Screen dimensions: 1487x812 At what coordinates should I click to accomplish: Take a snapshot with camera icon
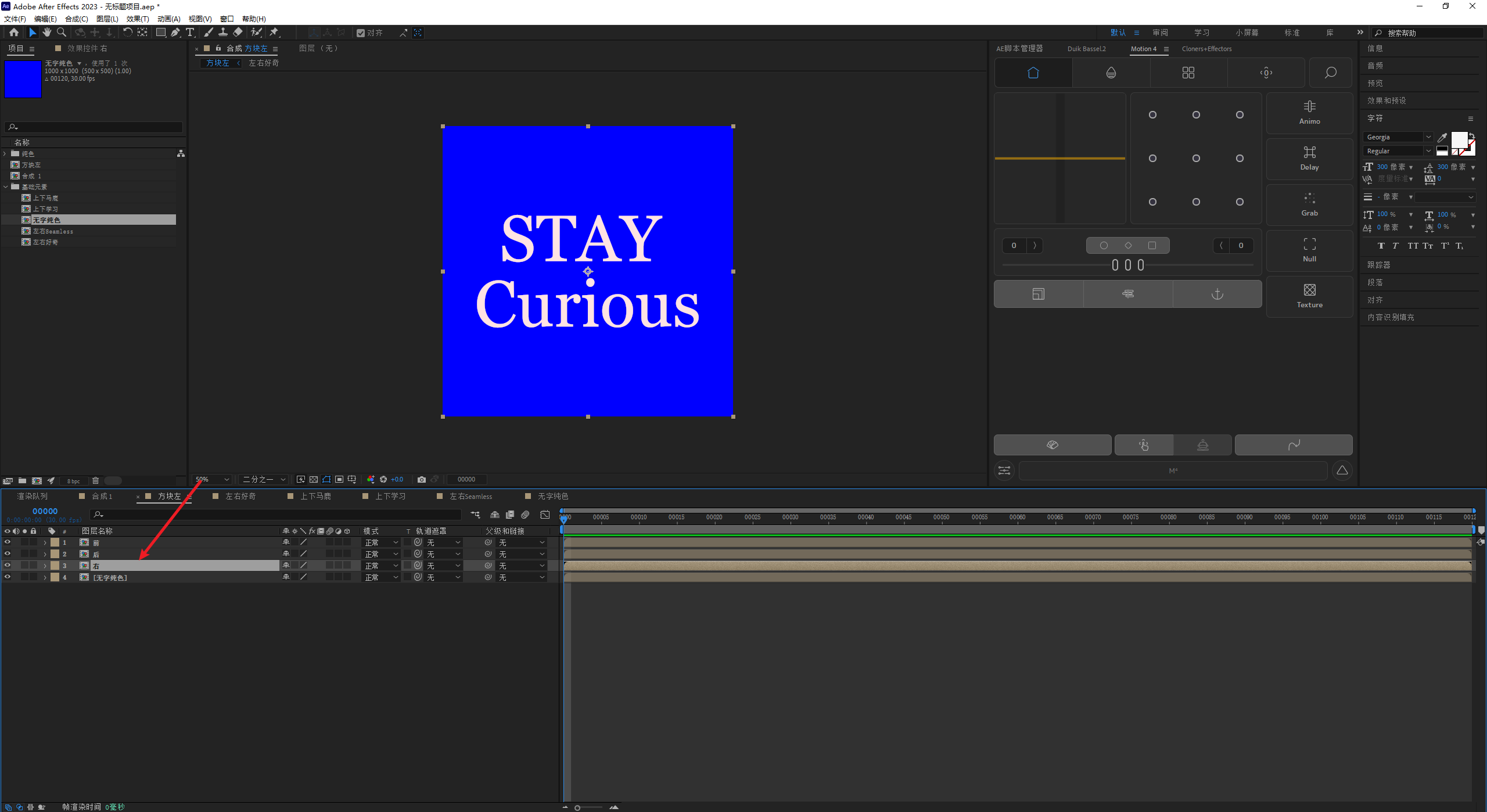pyautogui.click(x=422, y=479)
